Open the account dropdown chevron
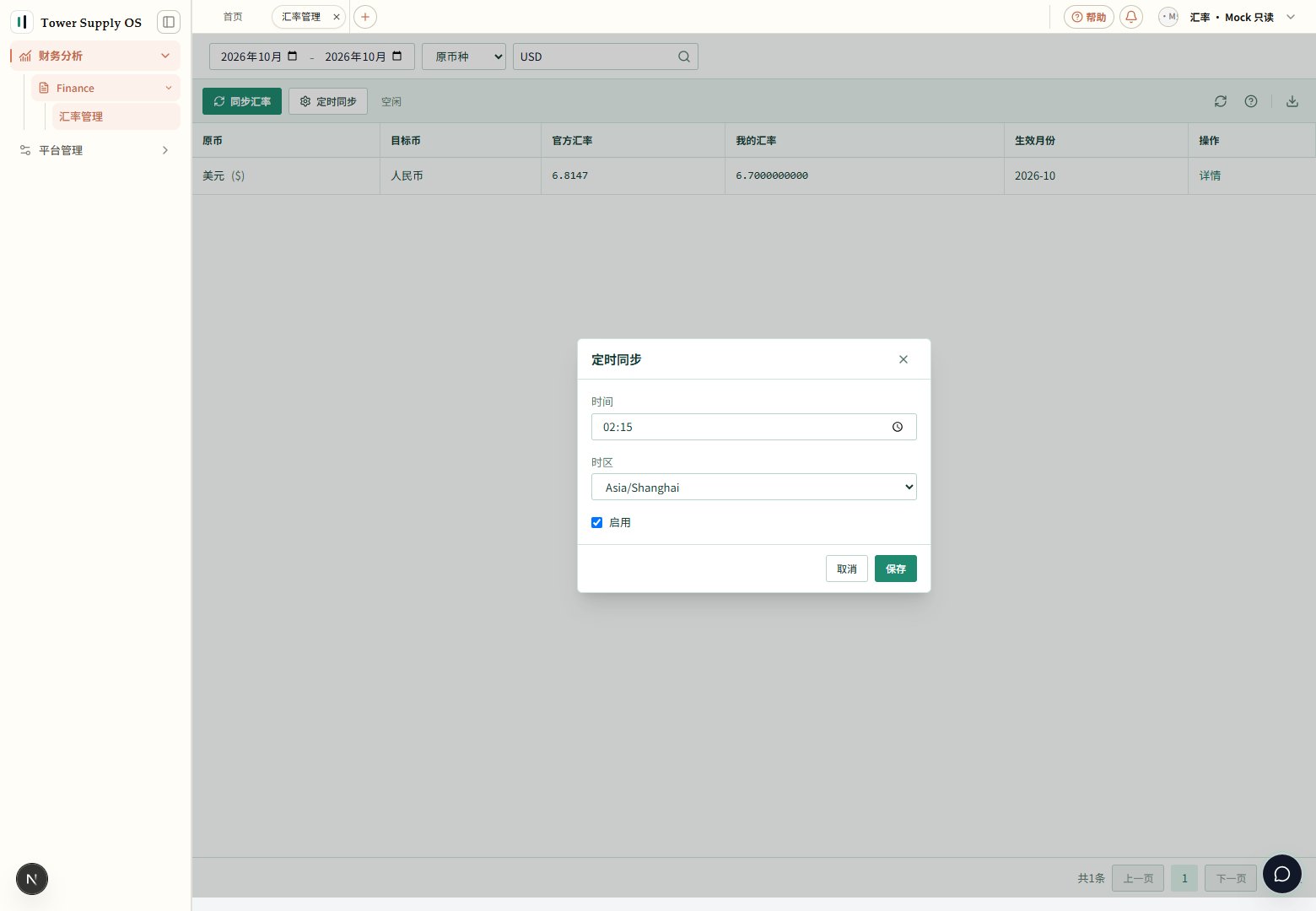The width and height of the screenshot is (1316, 911). [x=1291, y=17]
